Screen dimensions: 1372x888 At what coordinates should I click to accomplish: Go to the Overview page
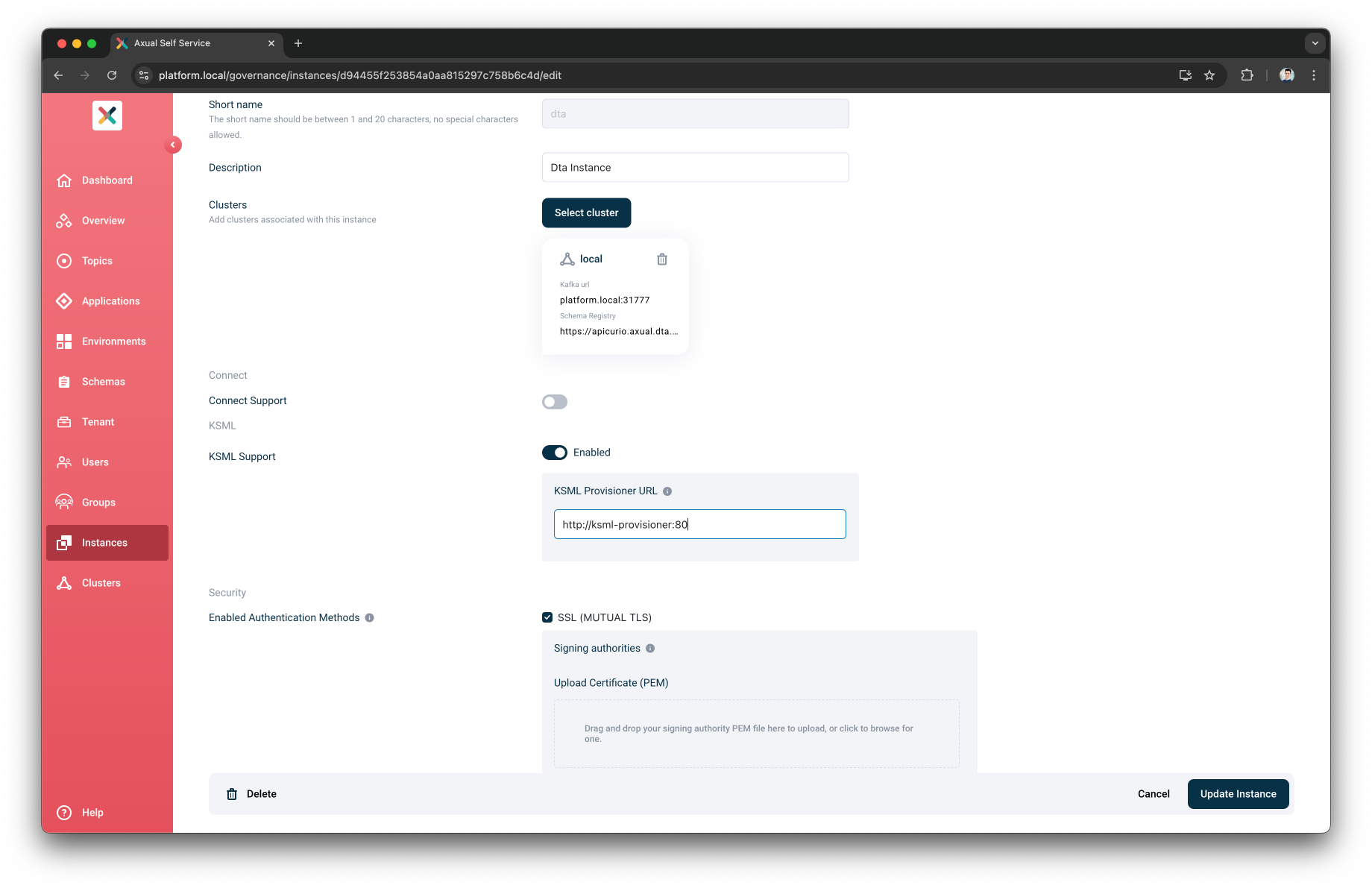107,221
